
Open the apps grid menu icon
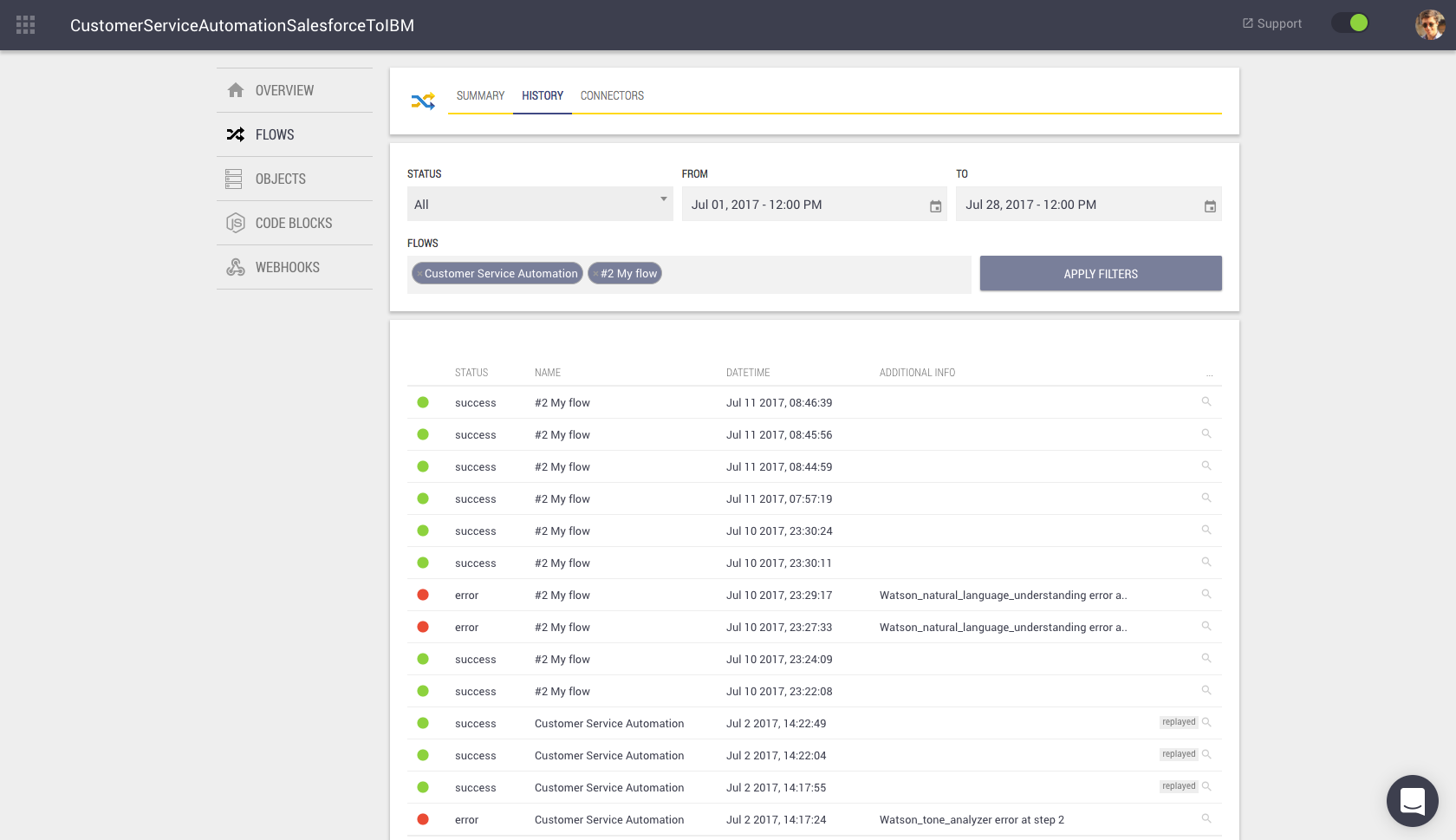(x=26, y=25)
